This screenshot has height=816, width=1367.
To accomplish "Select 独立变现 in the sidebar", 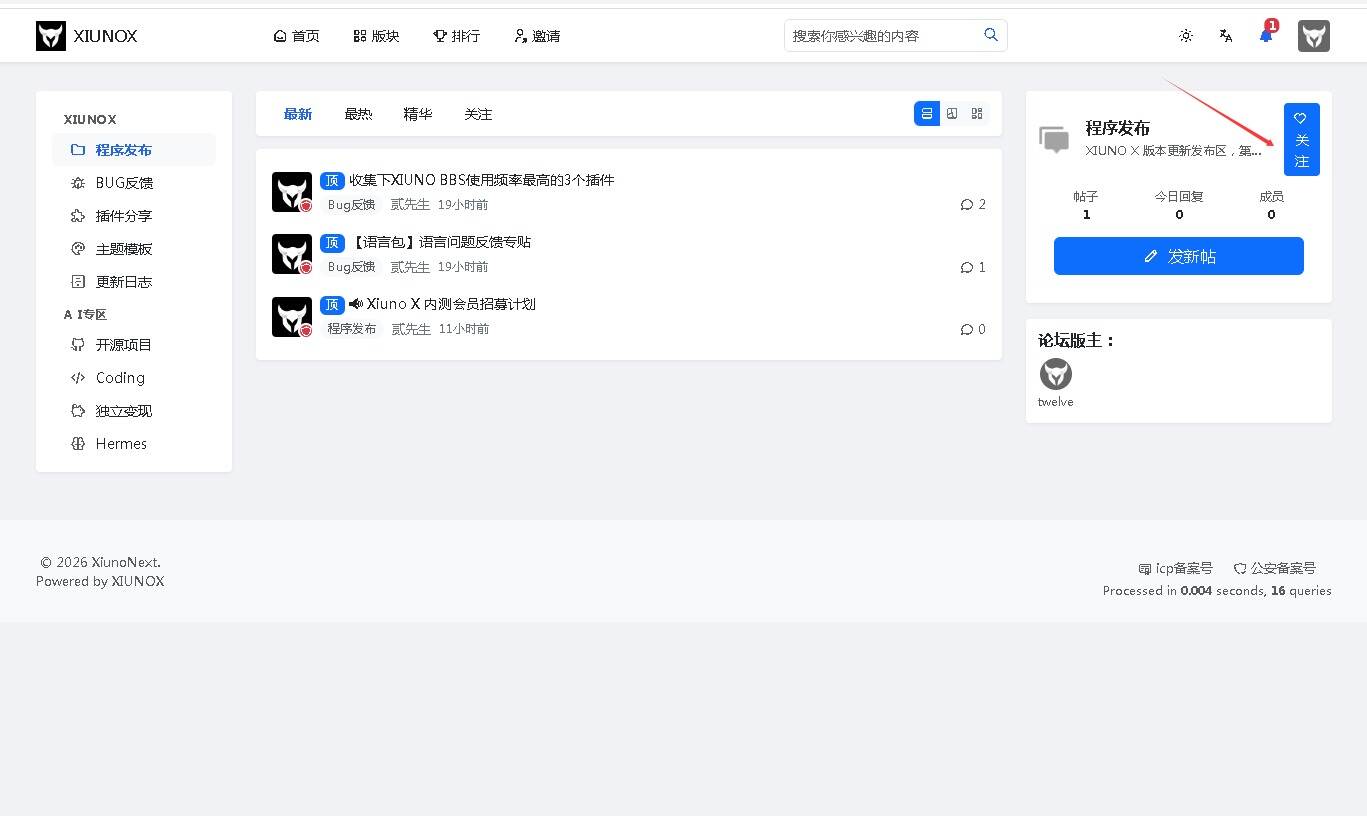I will point(134,411).
